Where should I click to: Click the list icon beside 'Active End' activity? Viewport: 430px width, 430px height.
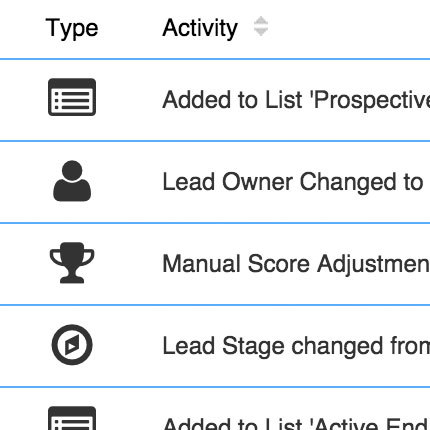[72, 418]
